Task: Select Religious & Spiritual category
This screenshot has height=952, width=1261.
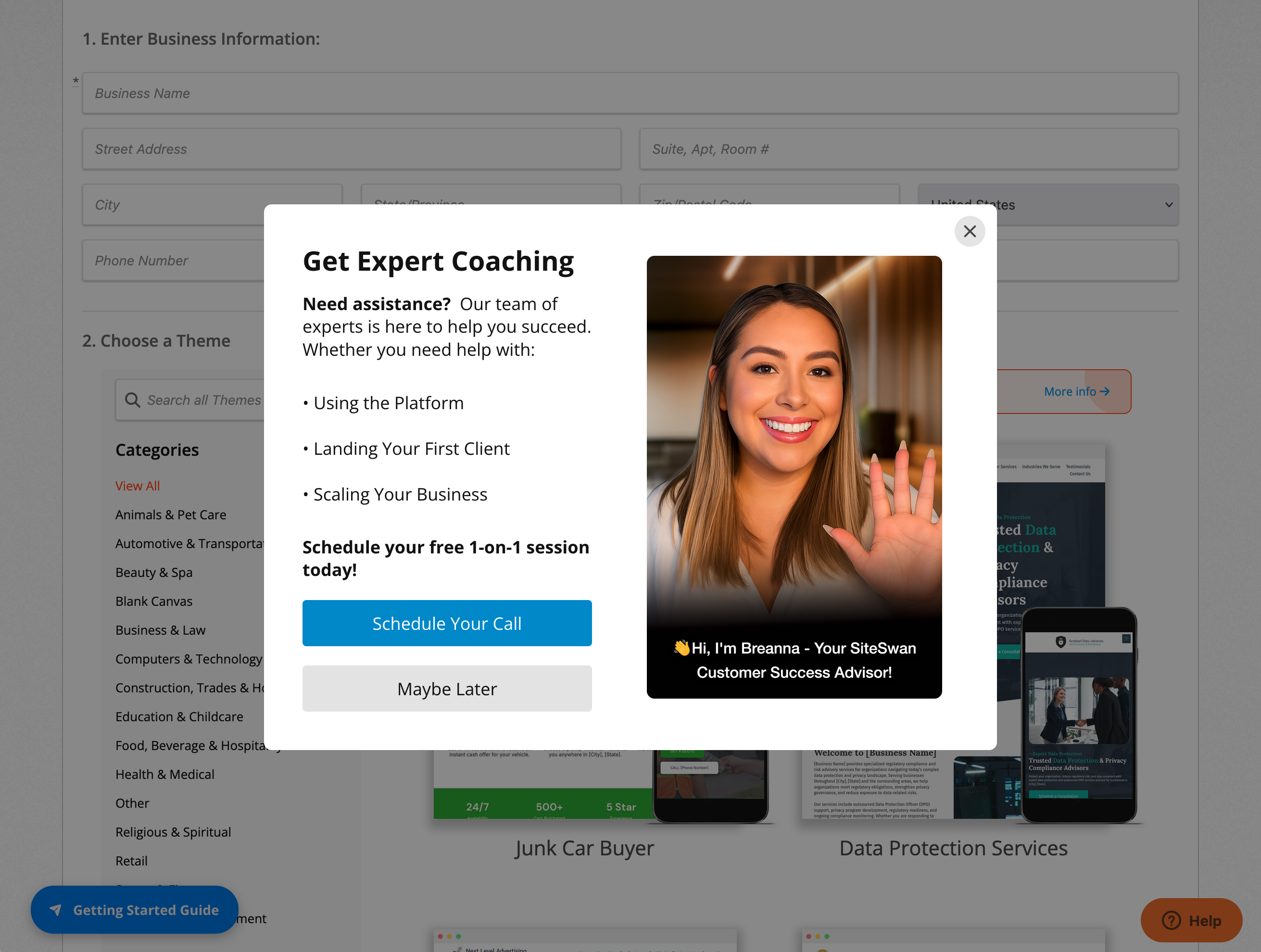Action: pos(173,832)
